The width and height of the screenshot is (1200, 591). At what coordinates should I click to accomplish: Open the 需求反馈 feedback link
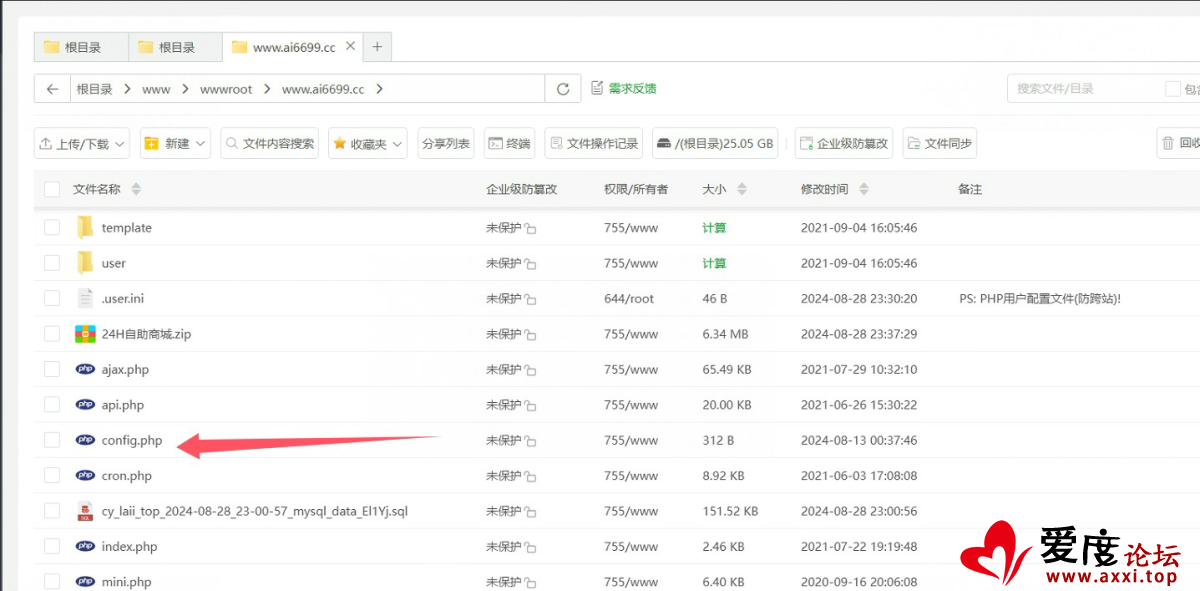tap(624, 88)
